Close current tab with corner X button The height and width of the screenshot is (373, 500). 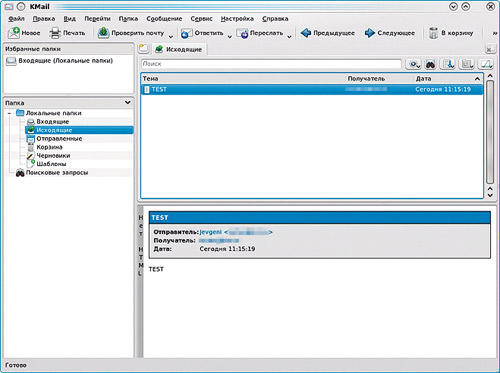tap(489, 49)
